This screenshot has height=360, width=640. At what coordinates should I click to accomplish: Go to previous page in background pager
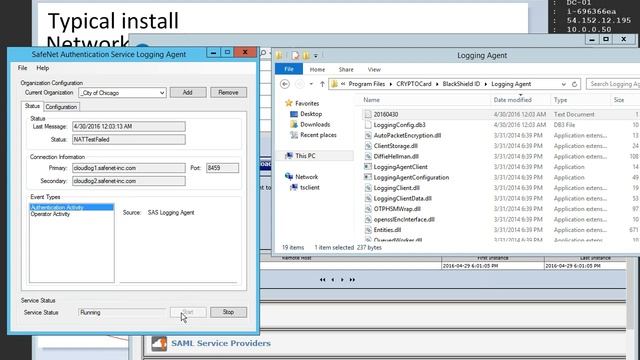point(333,280)
